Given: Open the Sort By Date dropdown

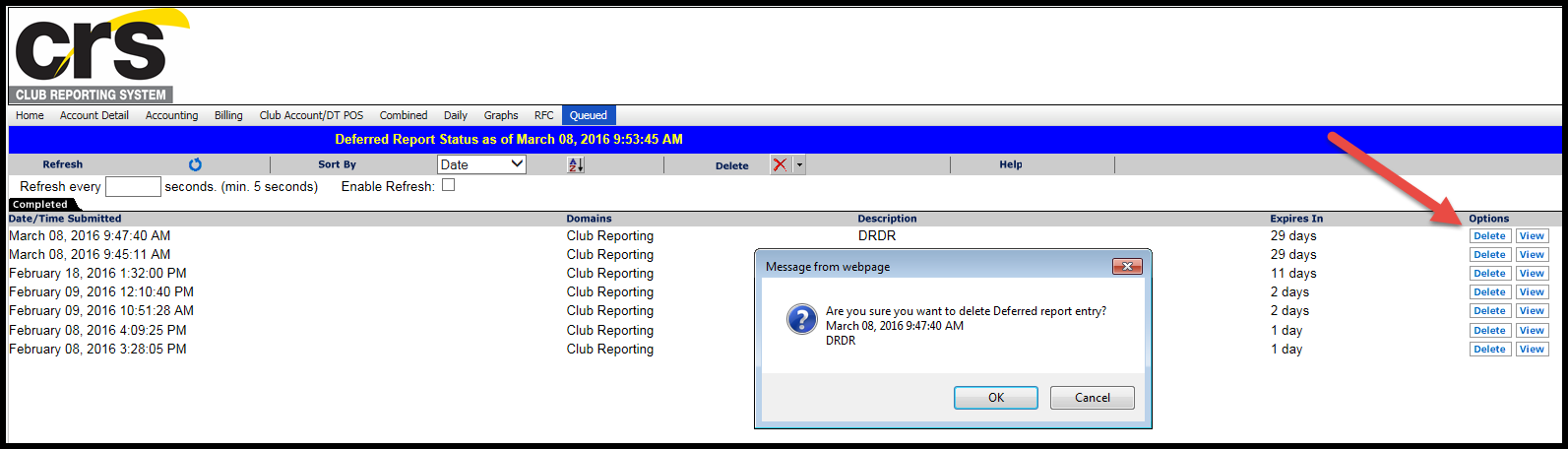Looking at the screenshot, I should [481, 164].
